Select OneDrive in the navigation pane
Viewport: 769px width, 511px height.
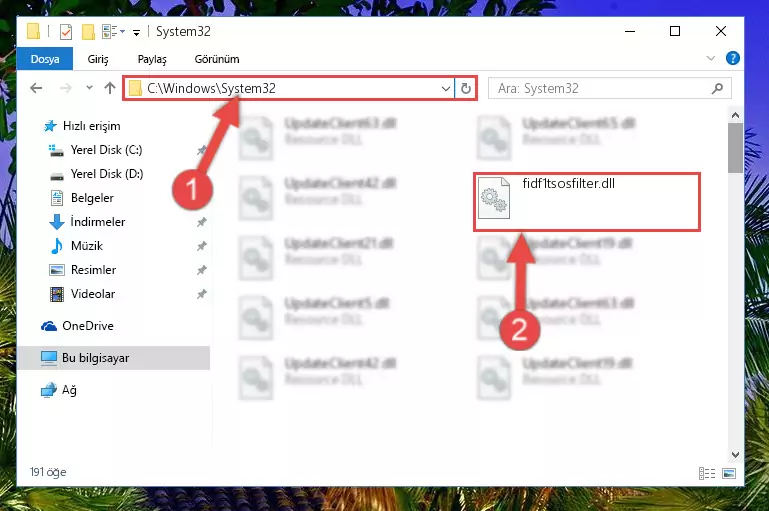88,326
